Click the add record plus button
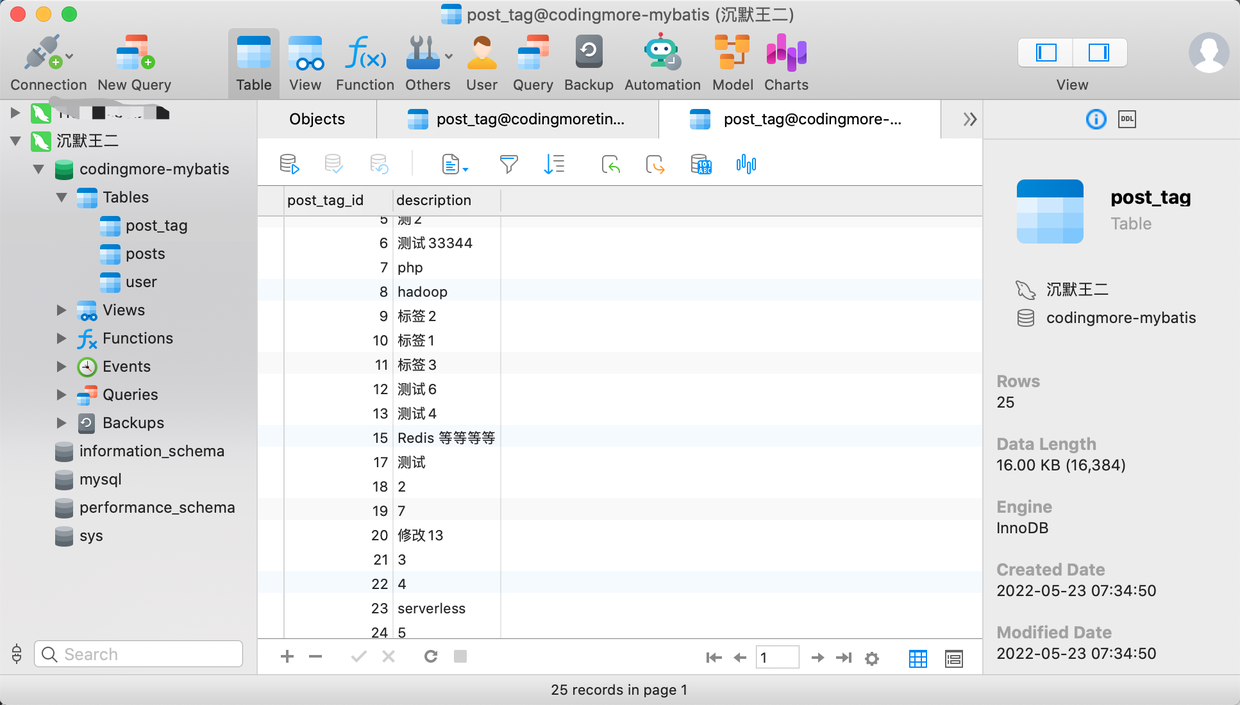1240x705 pixels. [287, 657]
